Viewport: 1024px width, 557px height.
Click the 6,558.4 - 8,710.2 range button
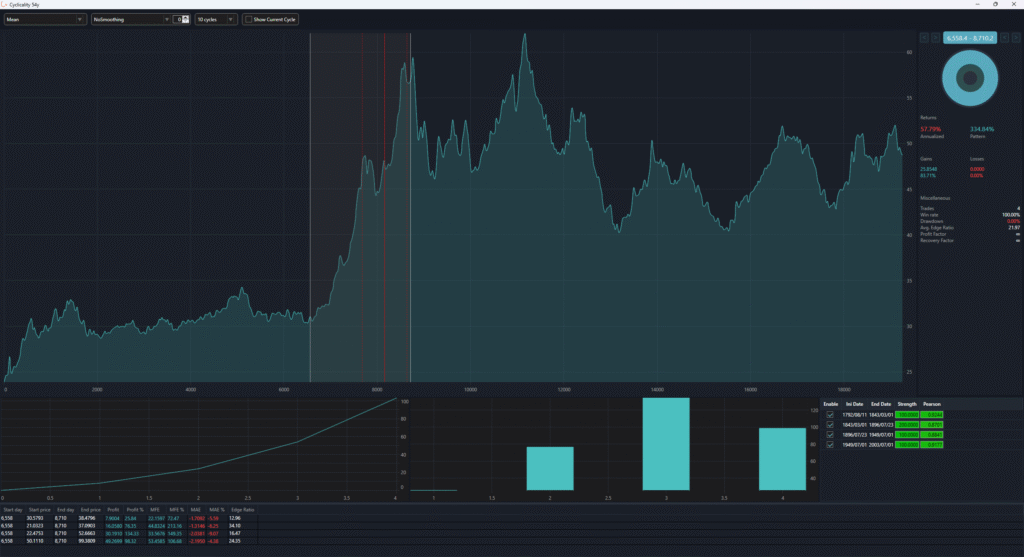[x=969, y=38]
